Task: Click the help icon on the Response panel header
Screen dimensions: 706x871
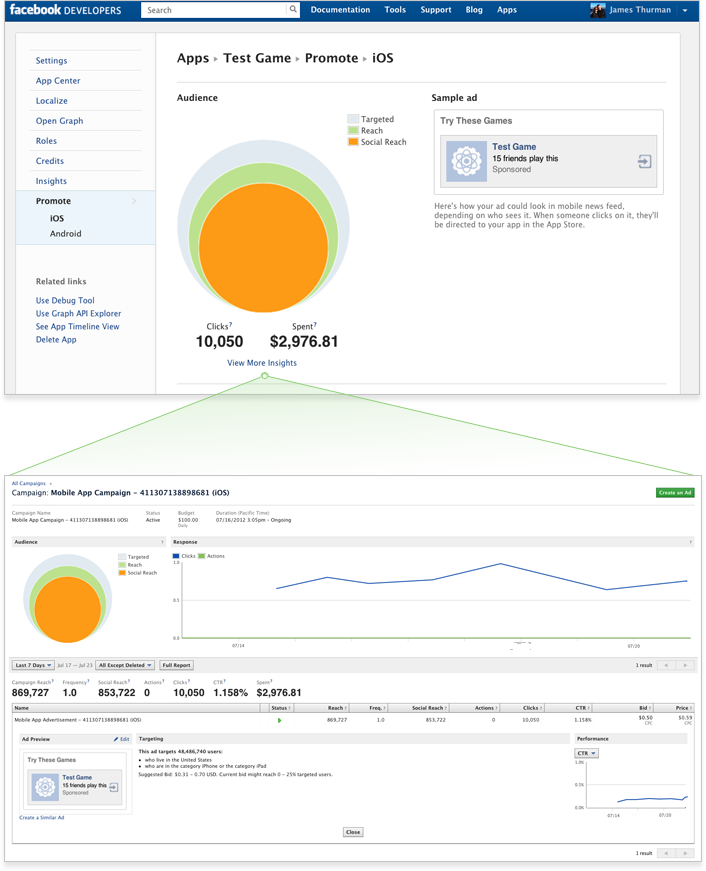Action: tap(690, 542)
